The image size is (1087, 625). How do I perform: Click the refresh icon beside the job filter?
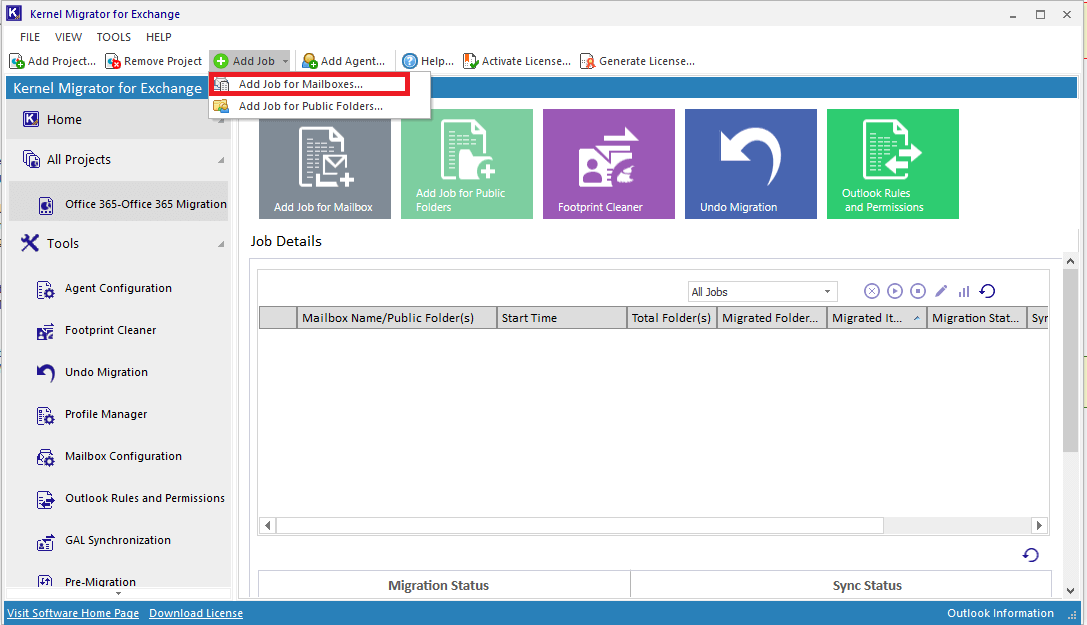[x=987, y=291]
